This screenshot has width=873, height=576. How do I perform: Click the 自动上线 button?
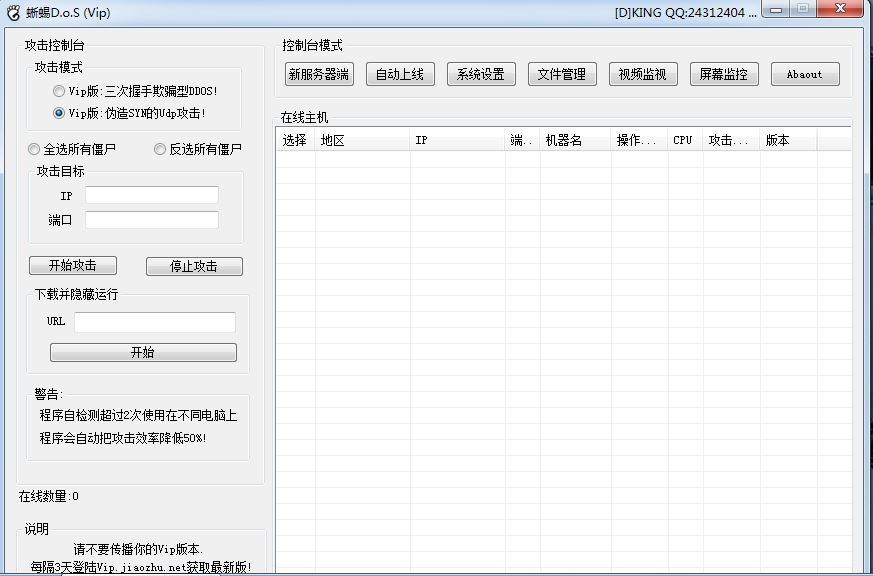click(400, 74)
